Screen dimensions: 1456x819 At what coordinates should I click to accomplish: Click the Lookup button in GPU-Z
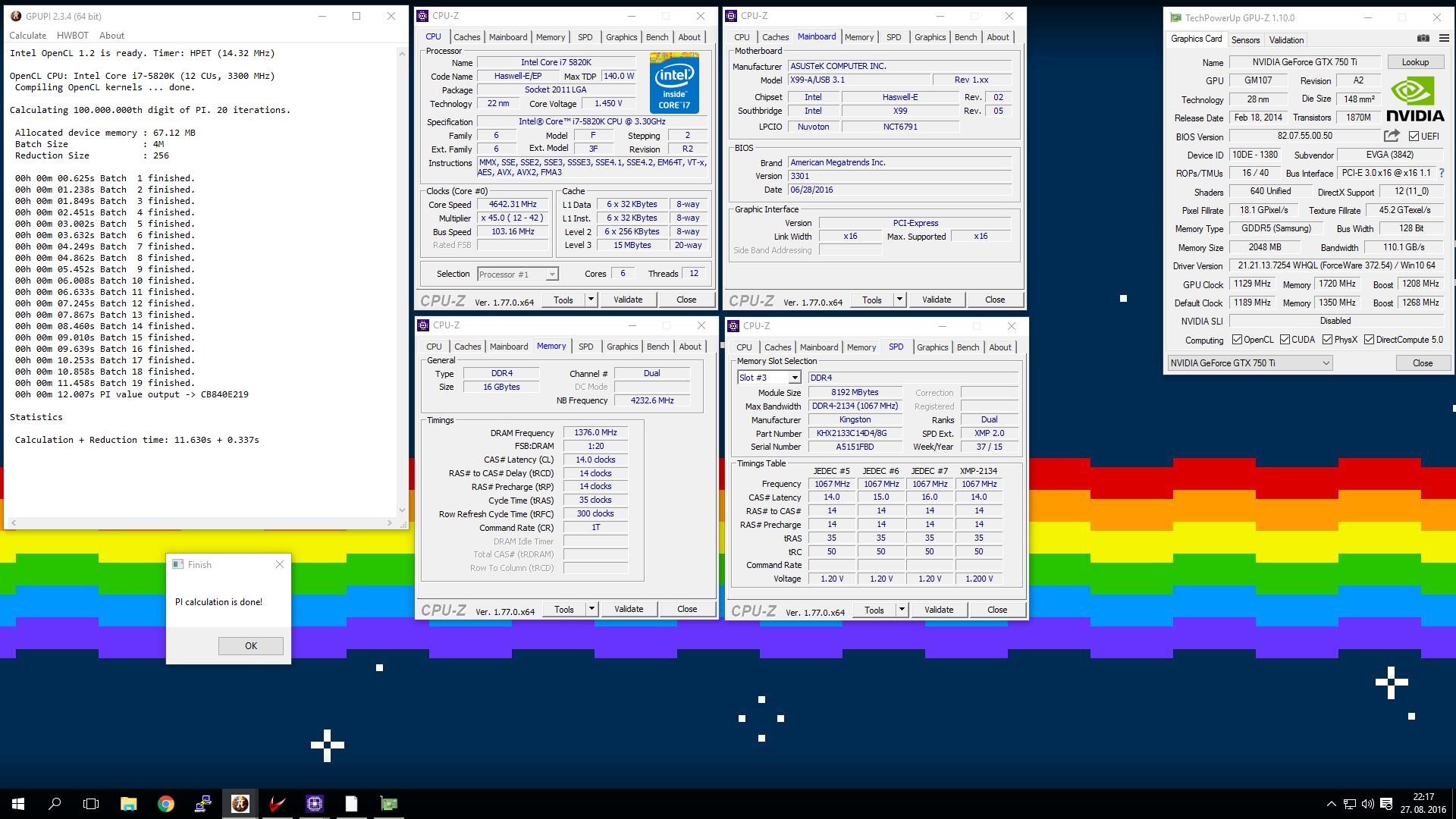click(1415, 62)
